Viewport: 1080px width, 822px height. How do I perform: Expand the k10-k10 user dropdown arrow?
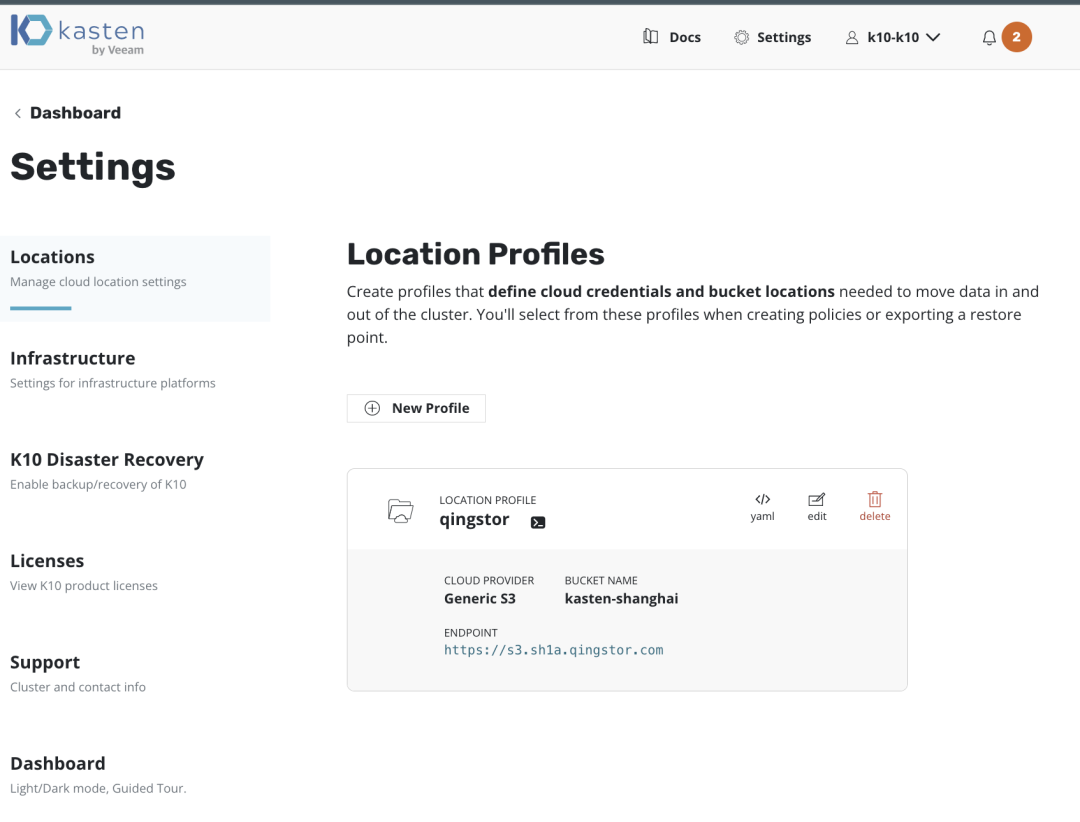tap(933, 37)
